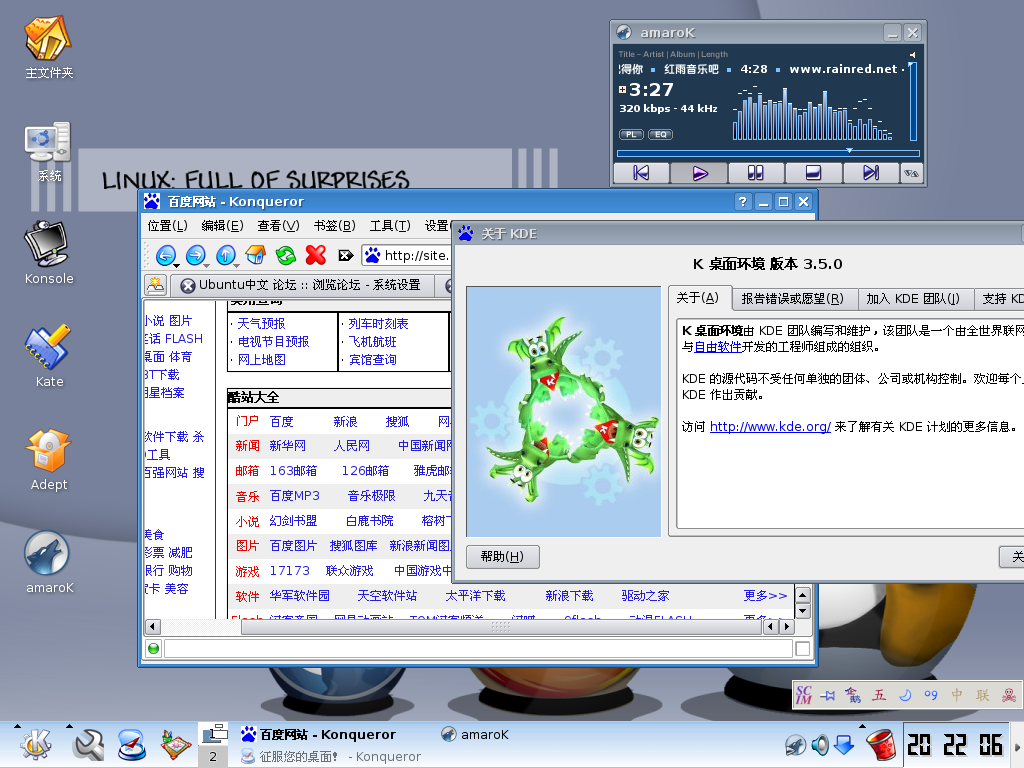Switch to virtual desktop 2 in pager
The height and width of the screenshot is (768, 1024).
click(213, 756)
